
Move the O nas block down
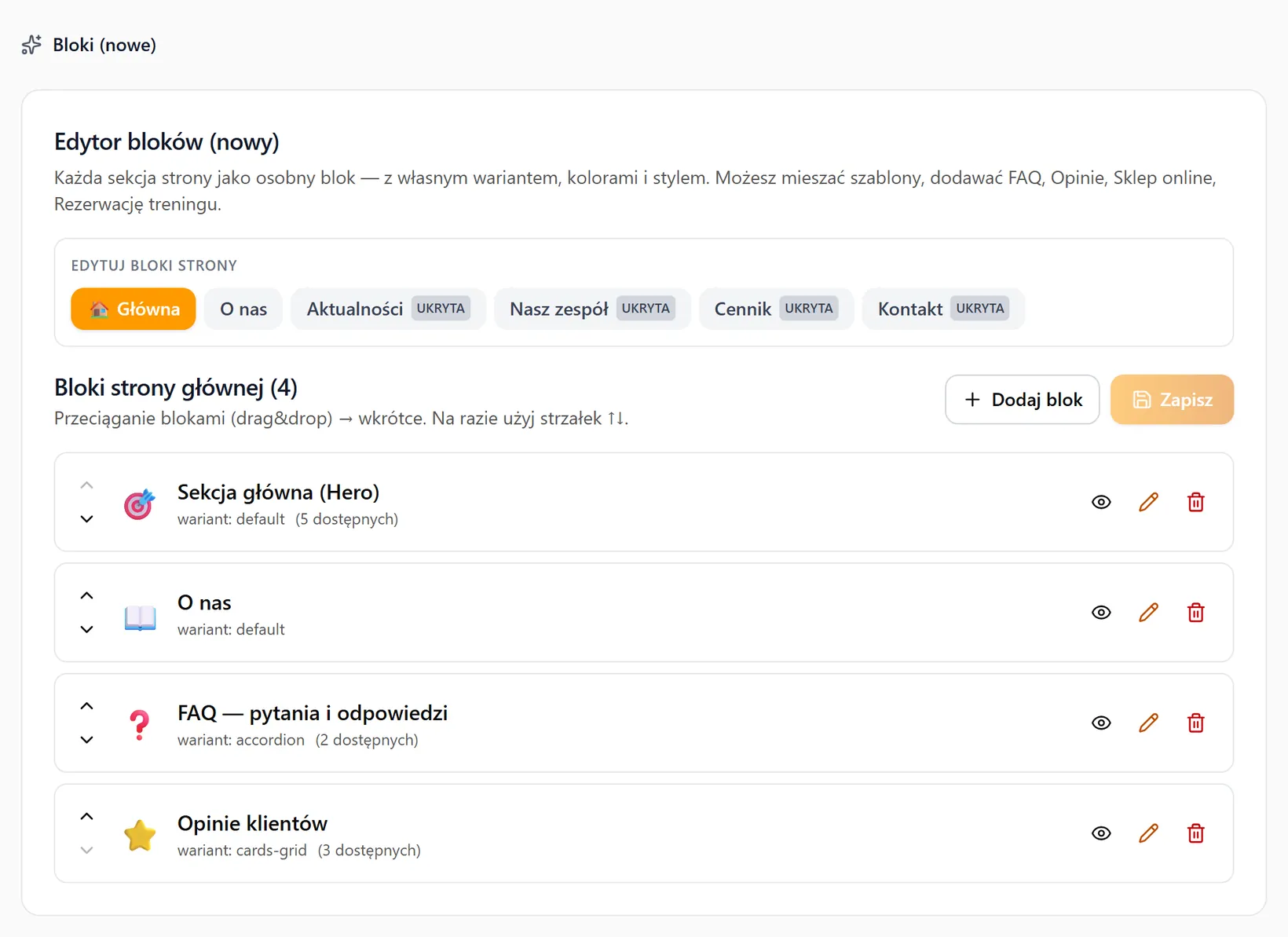click(x=87, y=629)
